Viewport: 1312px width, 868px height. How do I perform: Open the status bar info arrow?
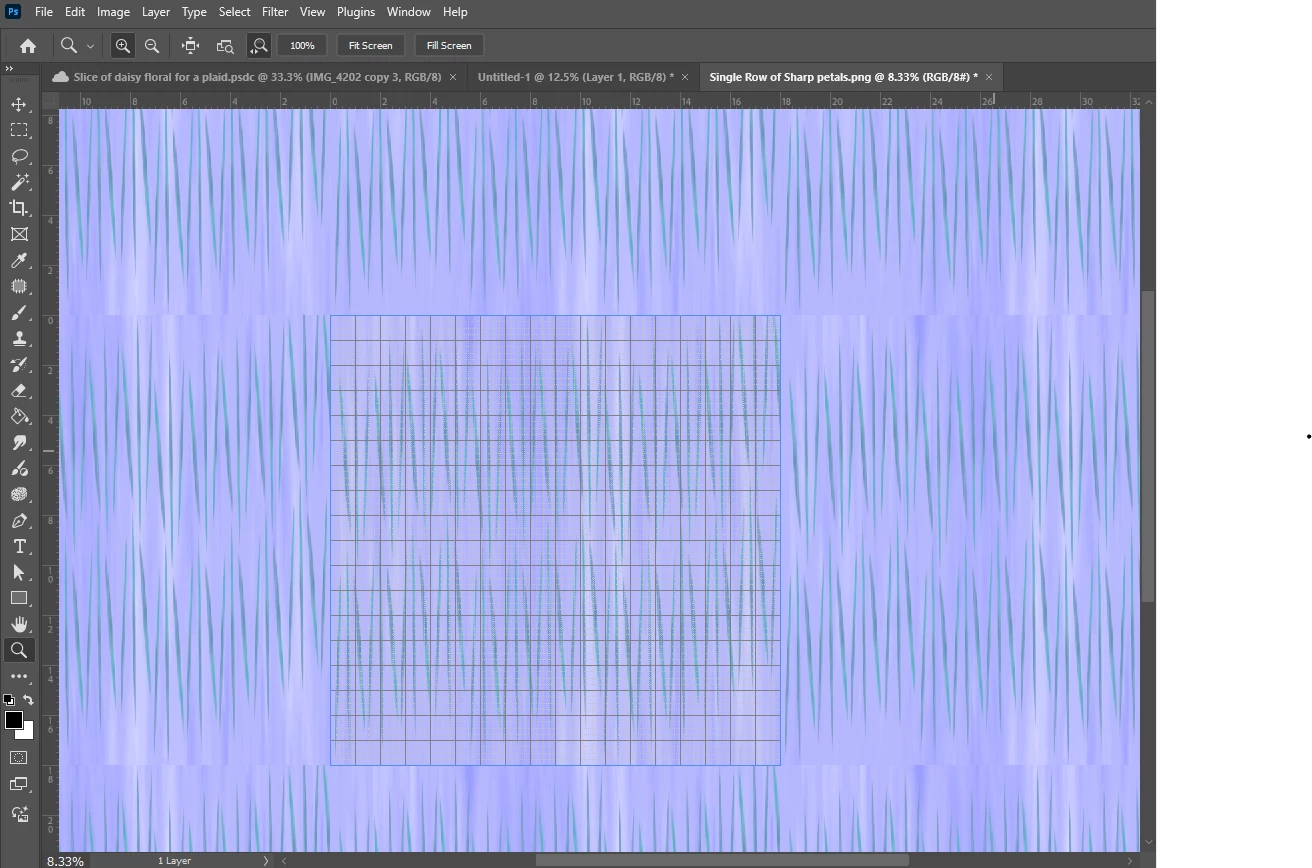[266, 860]
